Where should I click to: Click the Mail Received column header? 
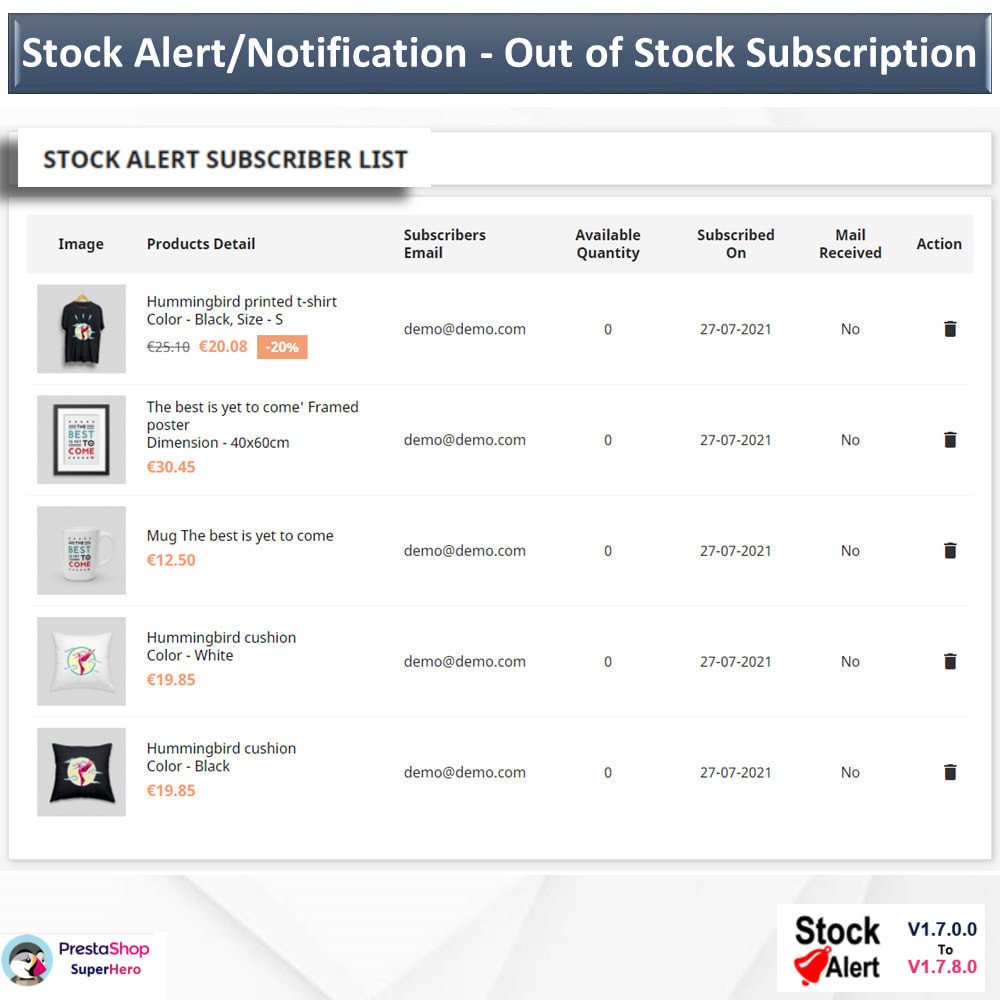850,244
